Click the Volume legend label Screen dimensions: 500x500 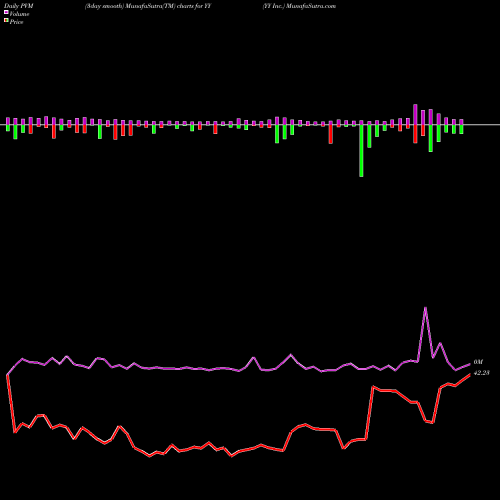pos(19,14)
